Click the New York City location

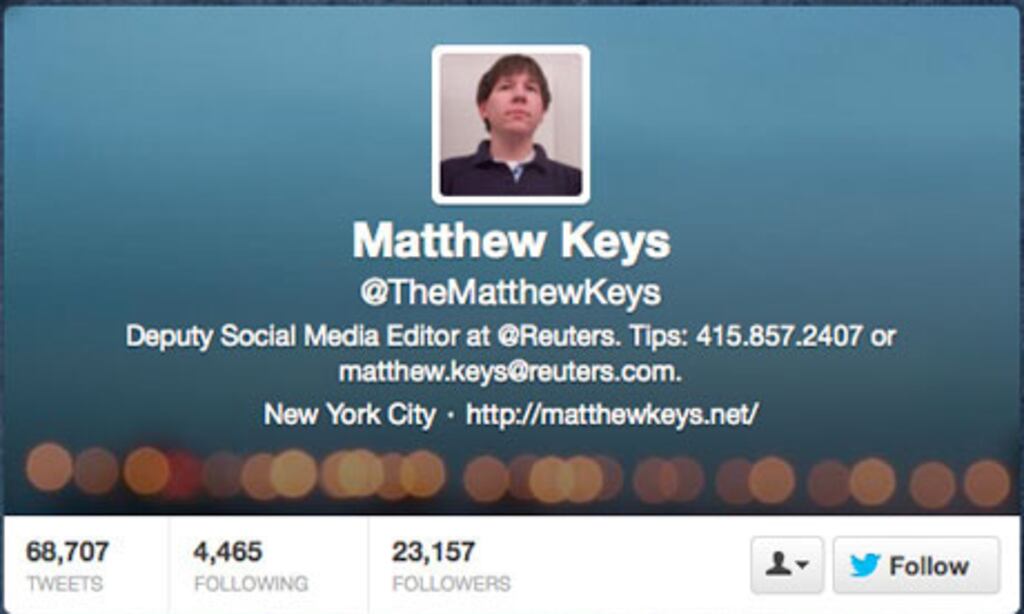click(349, 414)
